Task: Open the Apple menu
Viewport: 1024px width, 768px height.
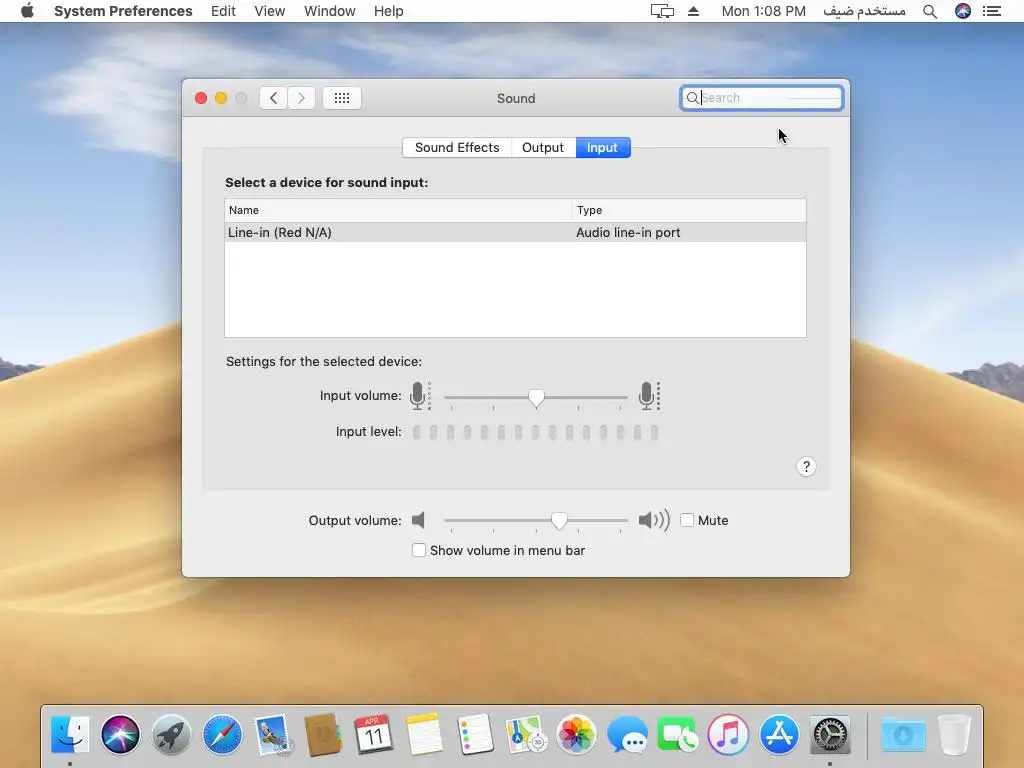Action: pyautogui.click(x=27, y=11)
